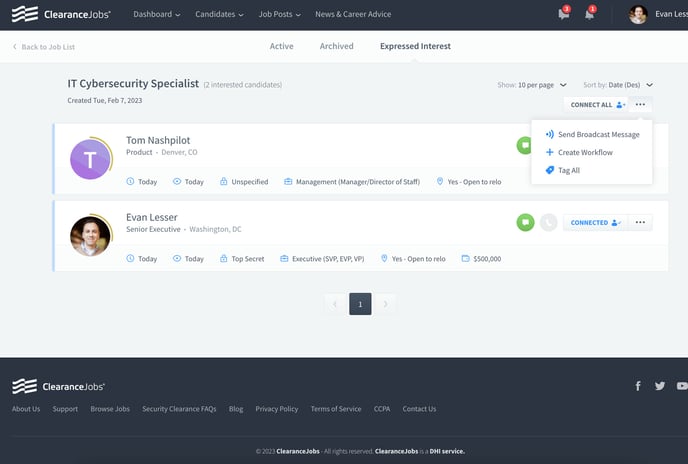
Task: Open Facebook icon in footer
Action: coord(638,386)
